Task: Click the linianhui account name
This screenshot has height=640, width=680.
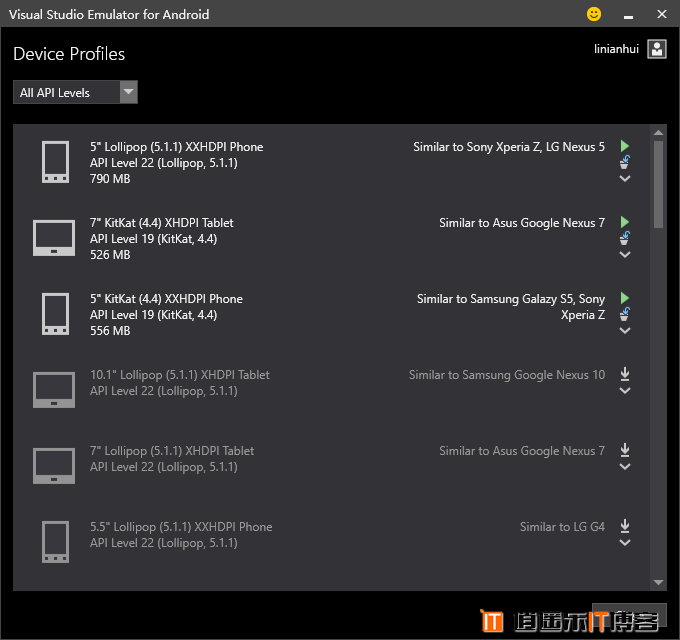Action: coord(616,49)
